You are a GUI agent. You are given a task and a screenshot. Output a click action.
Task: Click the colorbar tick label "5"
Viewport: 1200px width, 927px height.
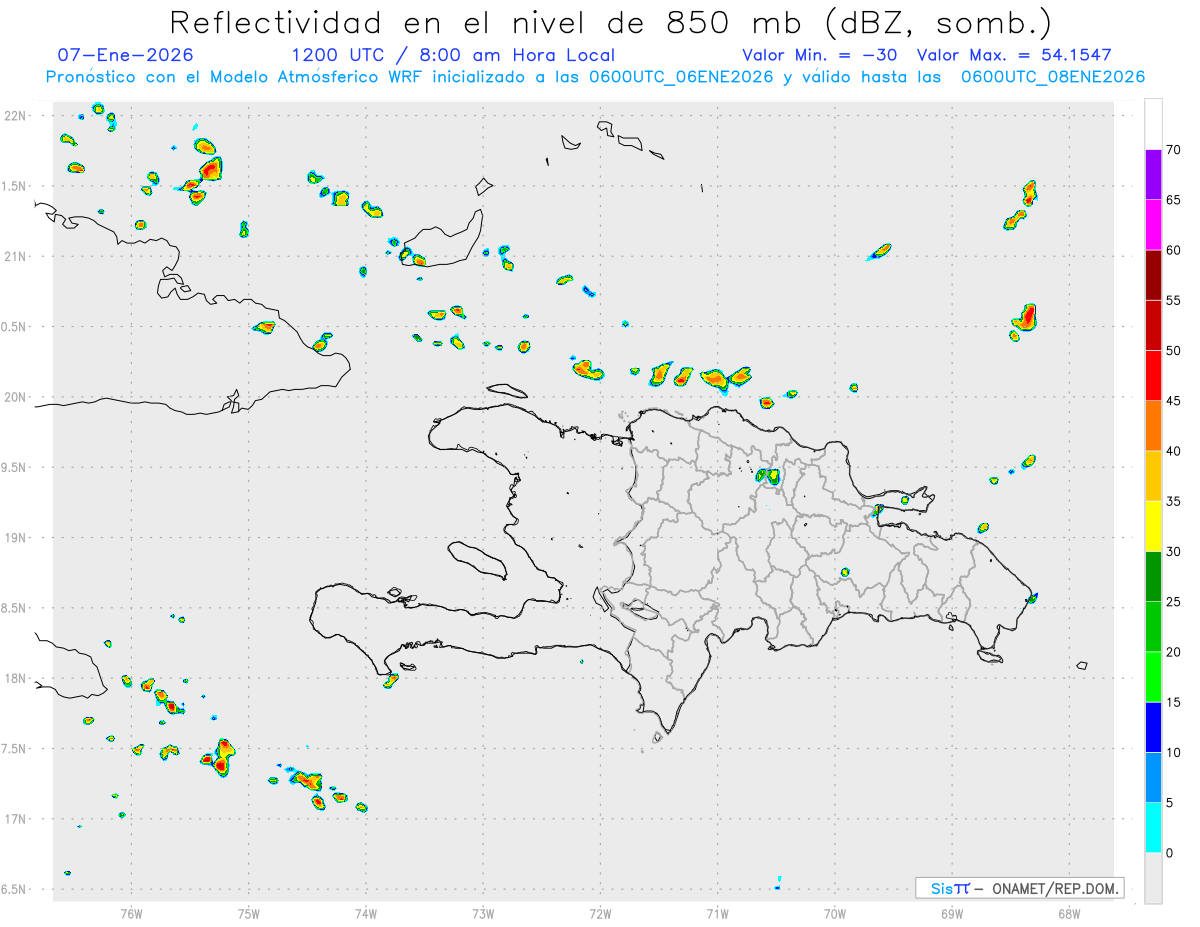click(1170, 803)
